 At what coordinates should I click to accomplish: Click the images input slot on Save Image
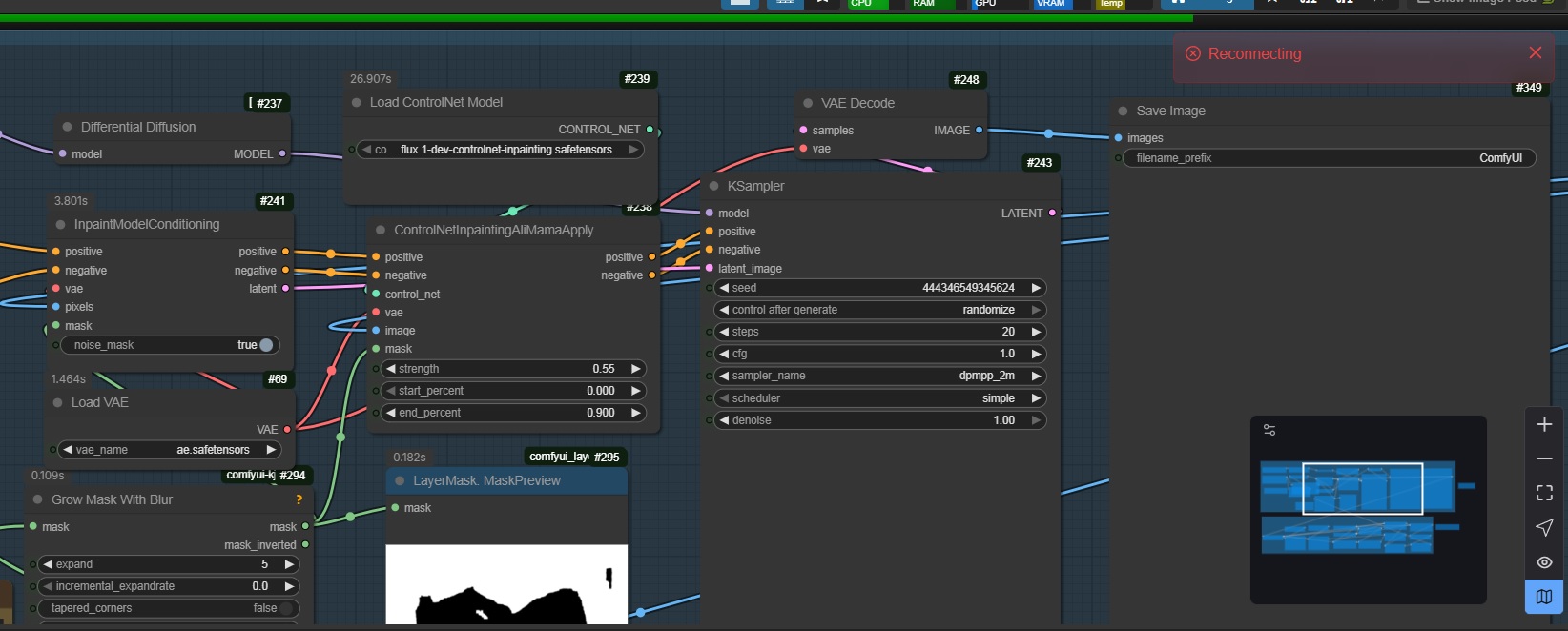click(x=1119, y=138)
